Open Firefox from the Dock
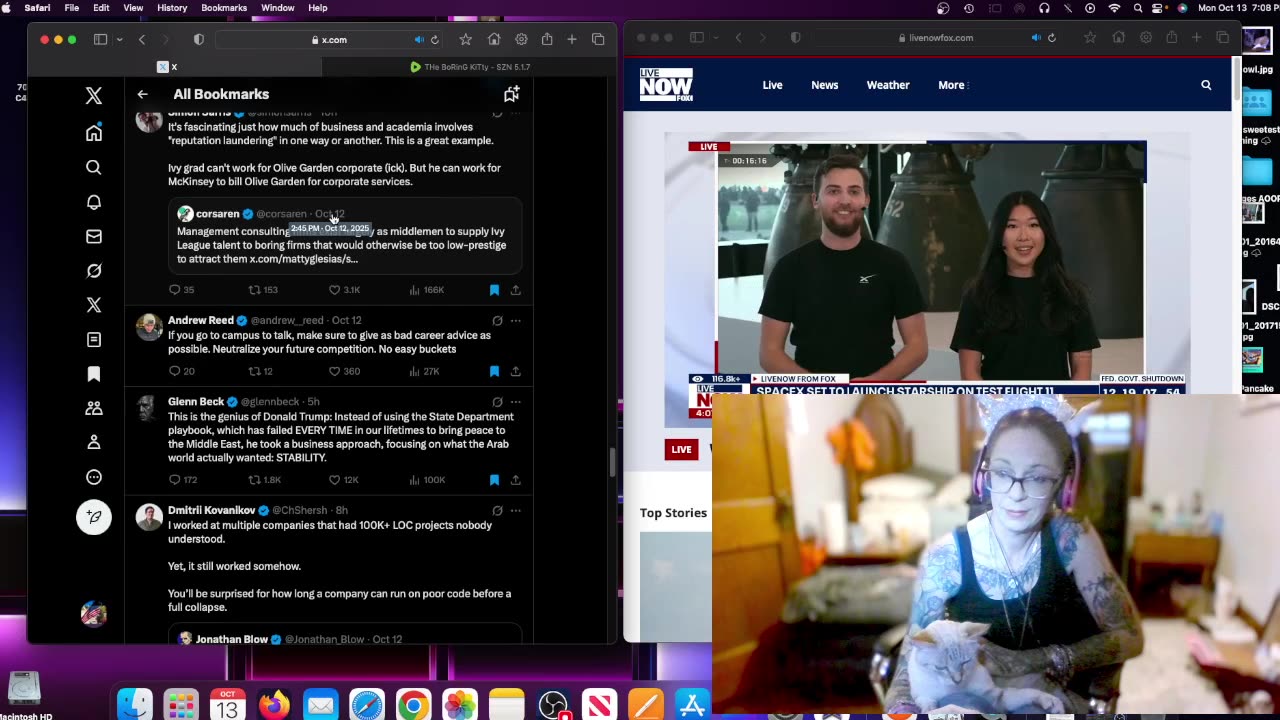1280x720 pixels. [274, 706]
